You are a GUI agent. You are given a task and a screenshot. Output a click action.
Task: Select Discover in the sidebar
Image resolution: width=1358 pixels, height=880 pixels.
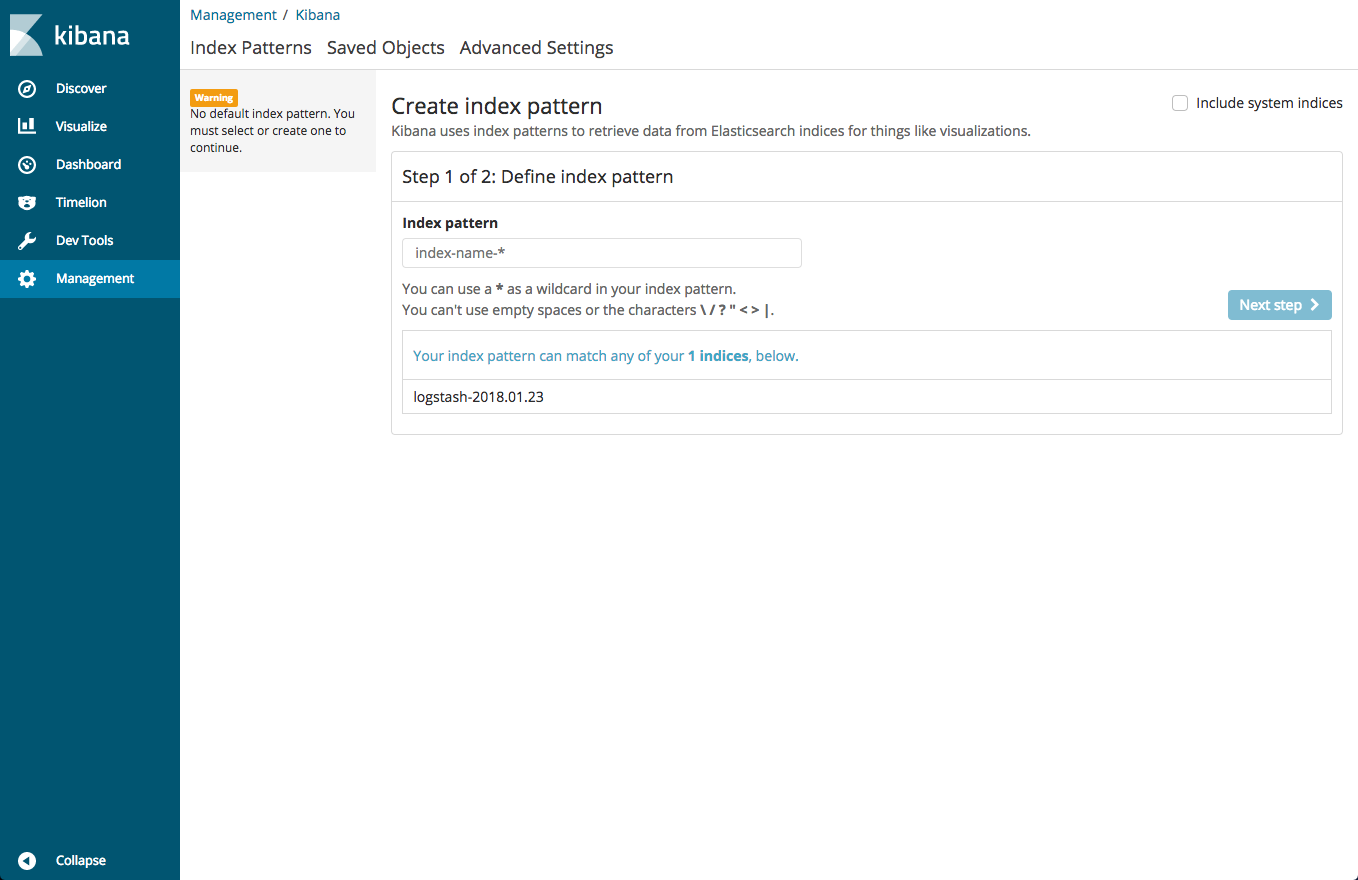coord(81,89)
